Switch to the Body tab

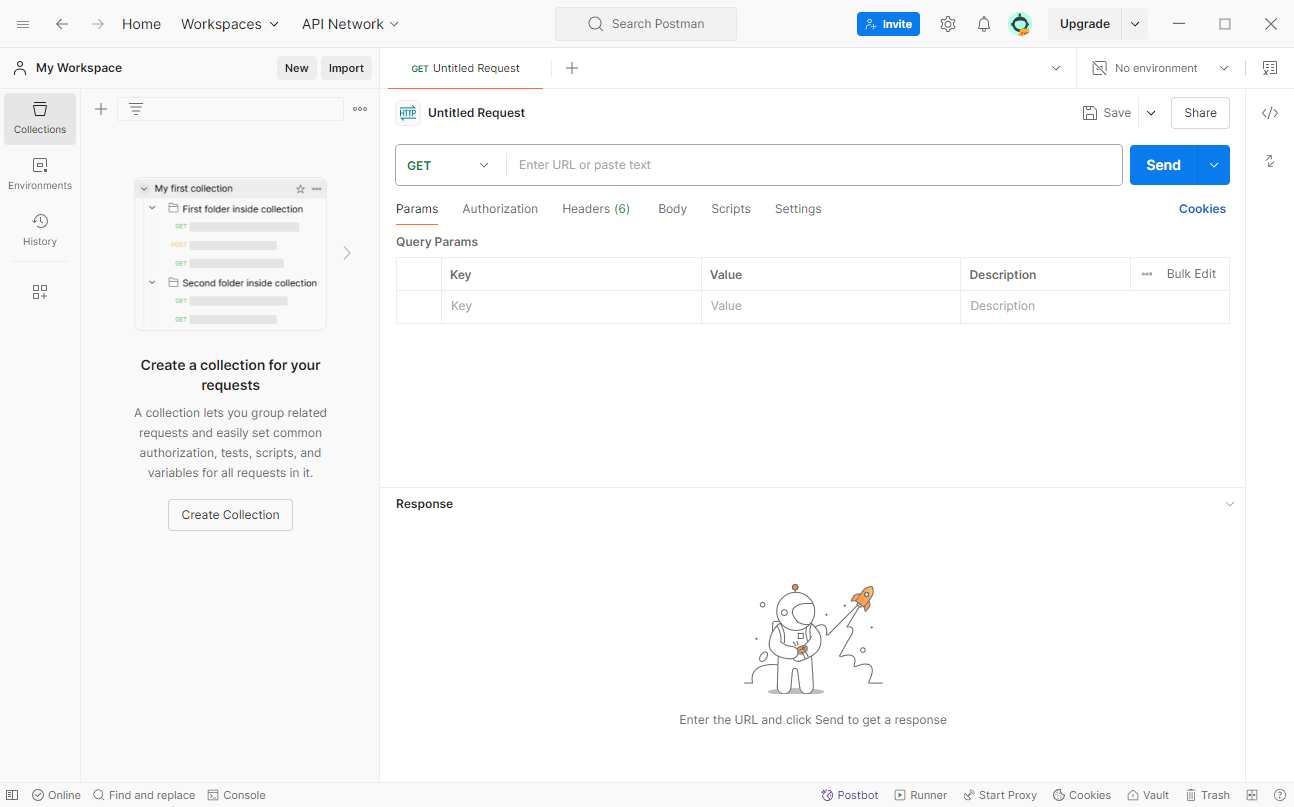(x=672, y=209)
